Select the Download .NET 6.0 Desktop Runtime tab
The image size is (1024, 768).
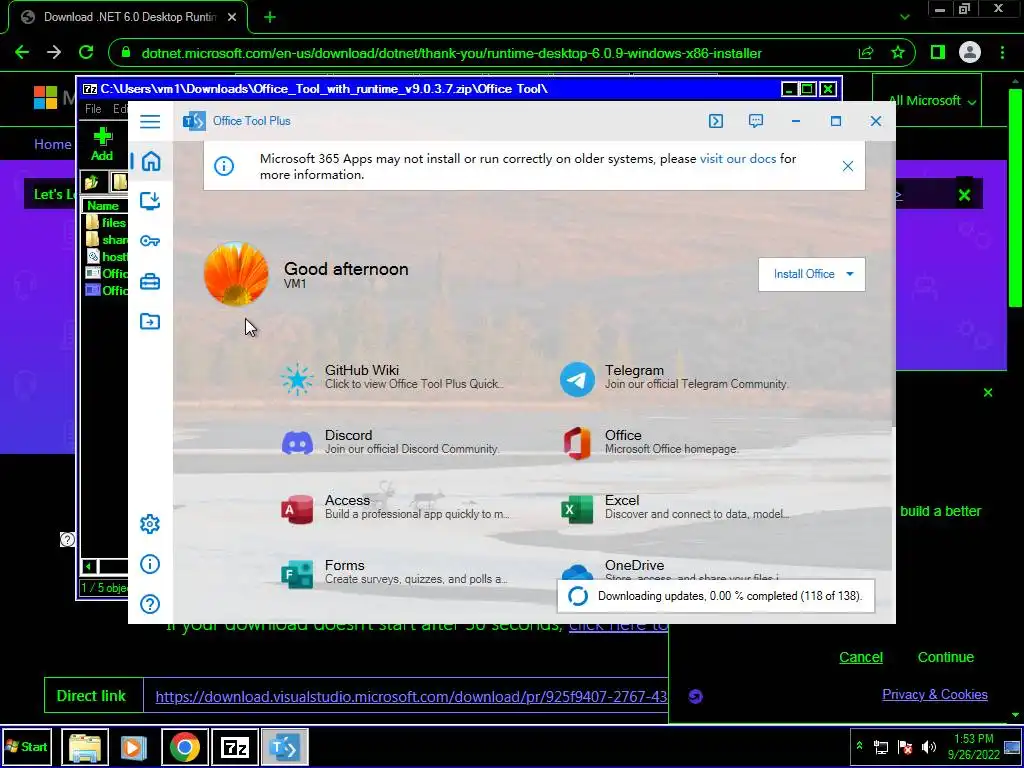(x=127, y=18)
